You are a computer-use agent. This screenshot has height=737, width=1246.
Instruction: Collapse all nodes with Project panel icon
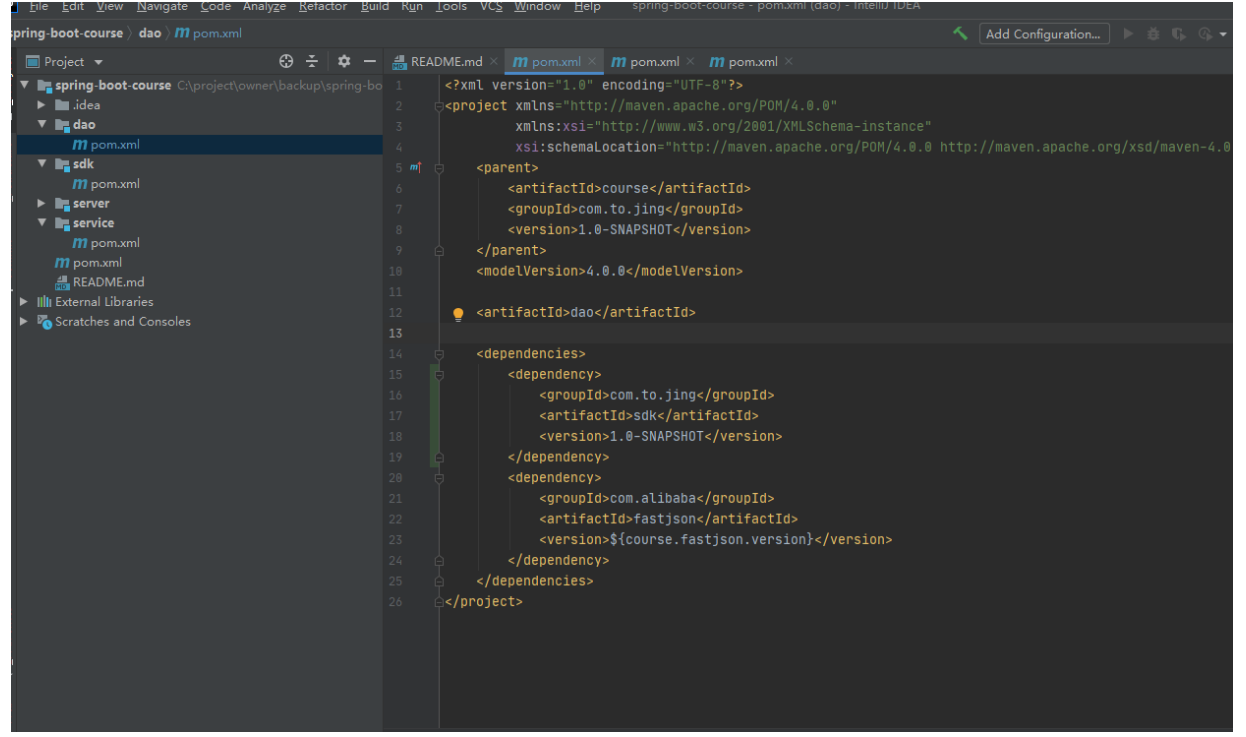pos(311,61)
